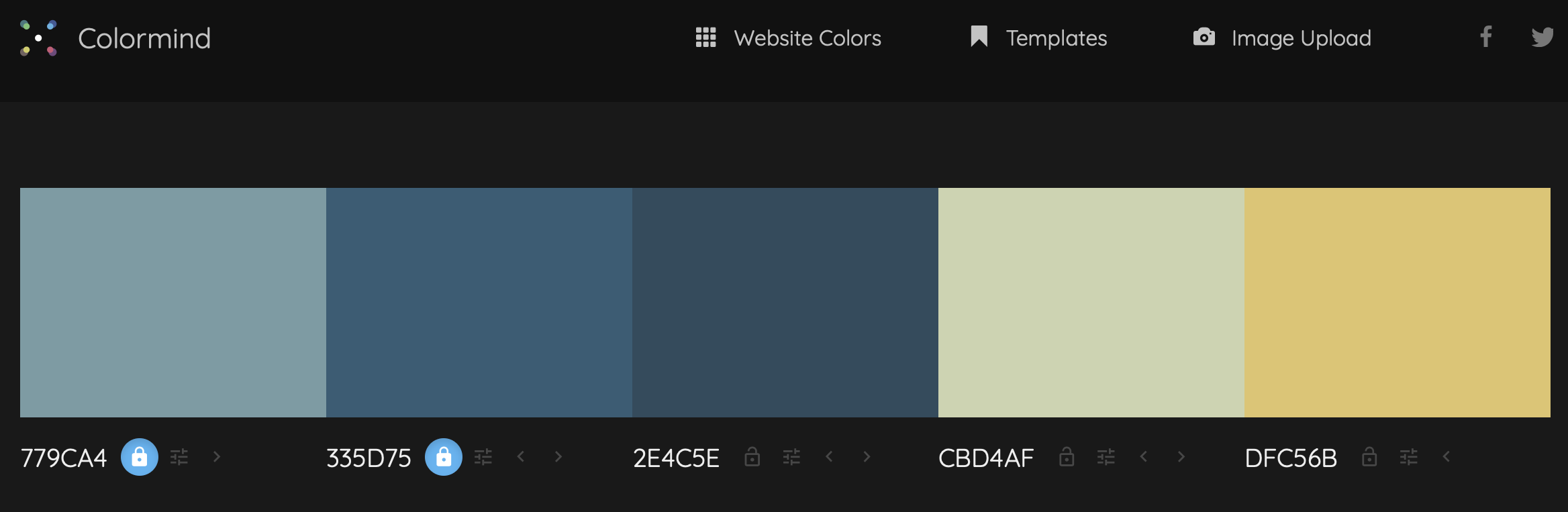Open adjust sliders for color 335D75
1568x512 pixels.
(483, 457)
